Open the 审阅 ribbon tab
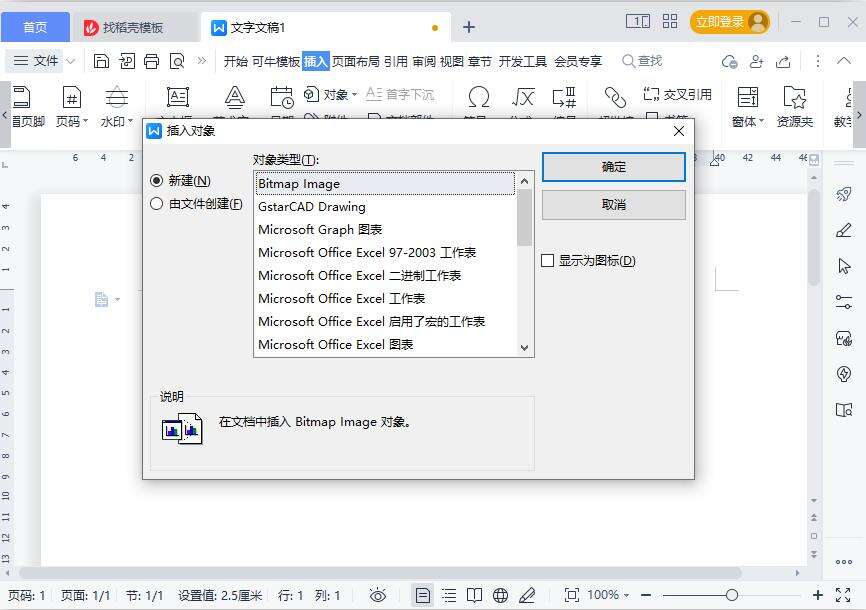866x610 pixels. (424, 61)
